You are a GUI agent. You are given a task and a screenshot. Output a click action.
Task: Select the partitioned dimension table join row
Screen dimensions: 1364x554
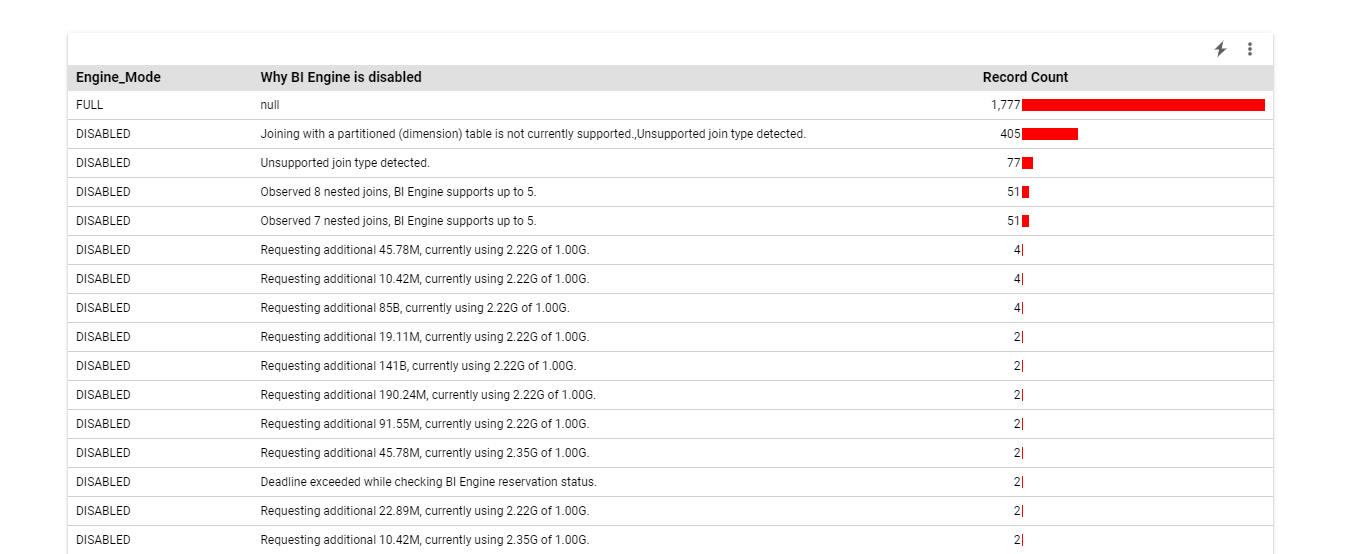pos(532,134)
